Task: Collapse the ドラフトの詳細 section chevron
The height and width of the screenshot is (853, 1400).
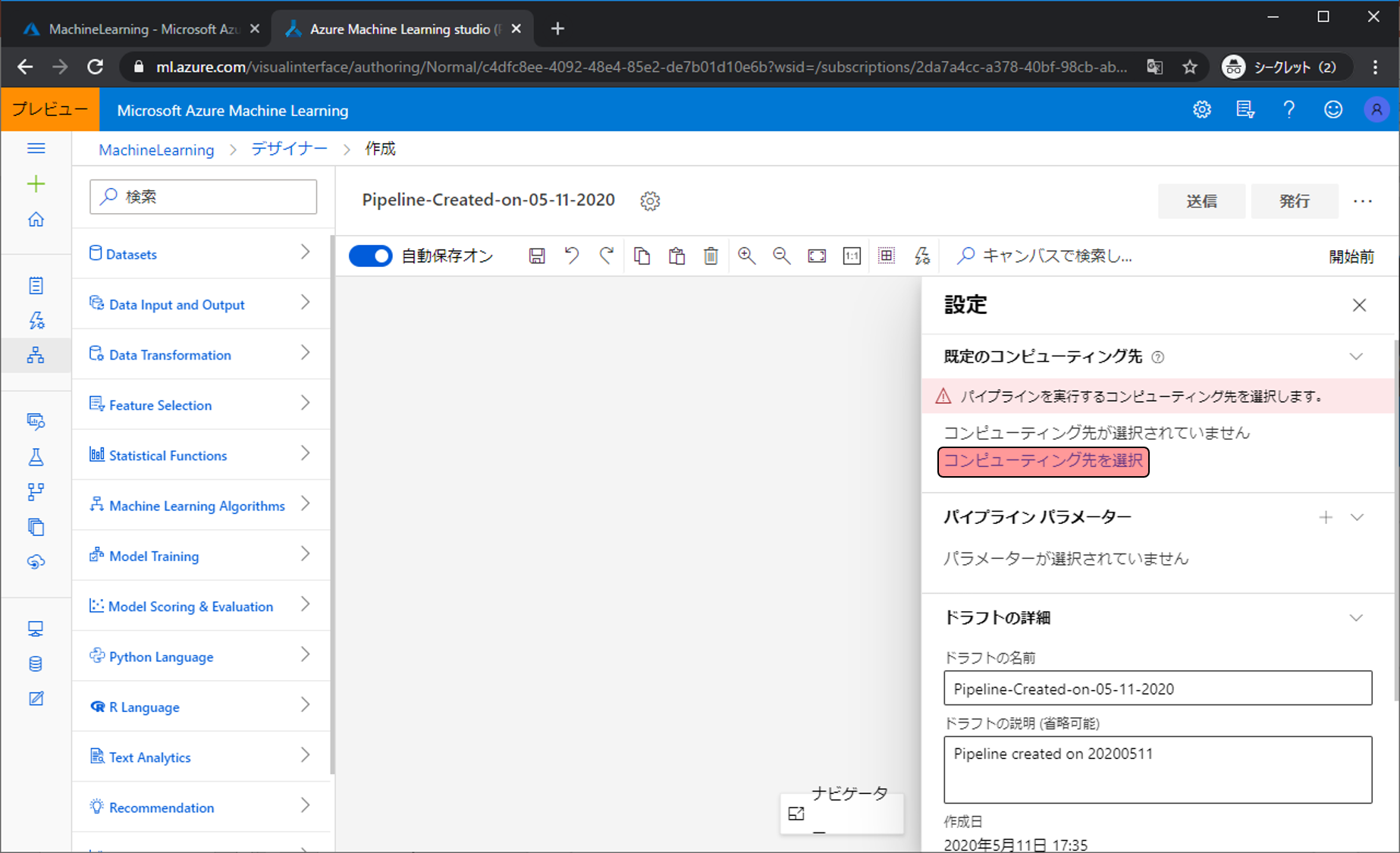Action: [x=1356, y=618]
